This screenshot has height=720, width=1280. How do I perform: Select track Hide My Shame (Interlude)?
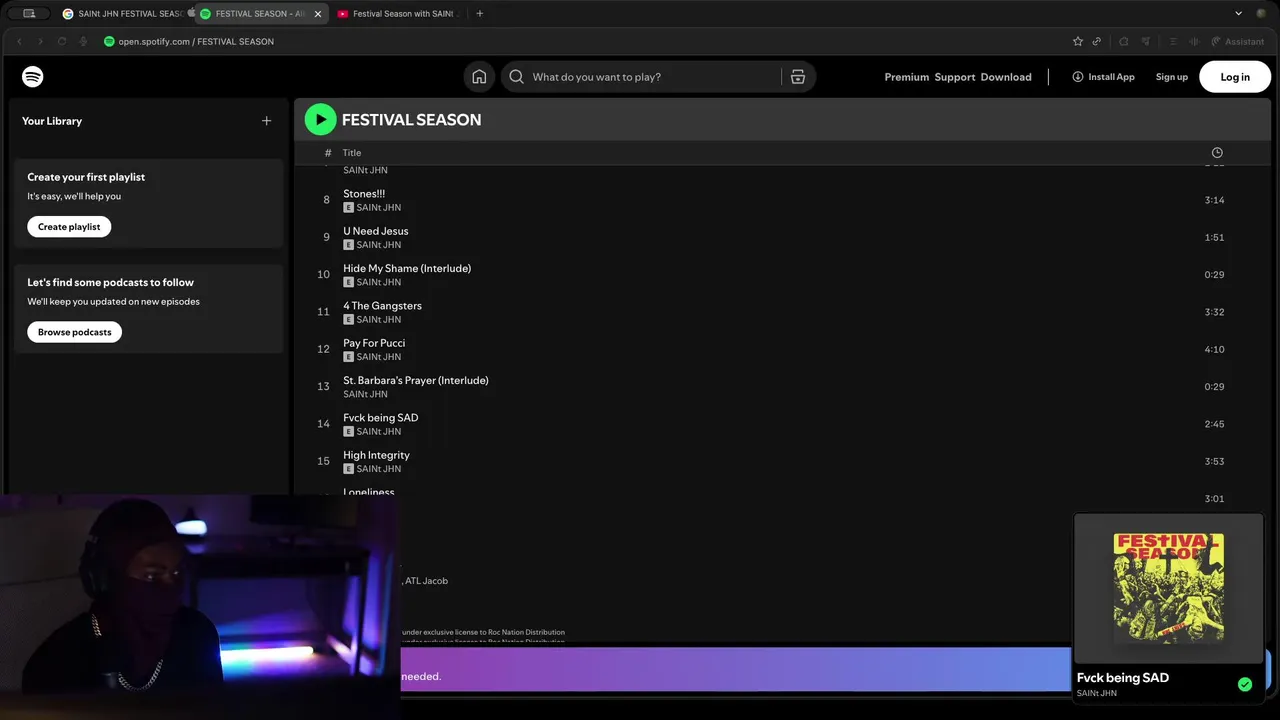point(407,268)
